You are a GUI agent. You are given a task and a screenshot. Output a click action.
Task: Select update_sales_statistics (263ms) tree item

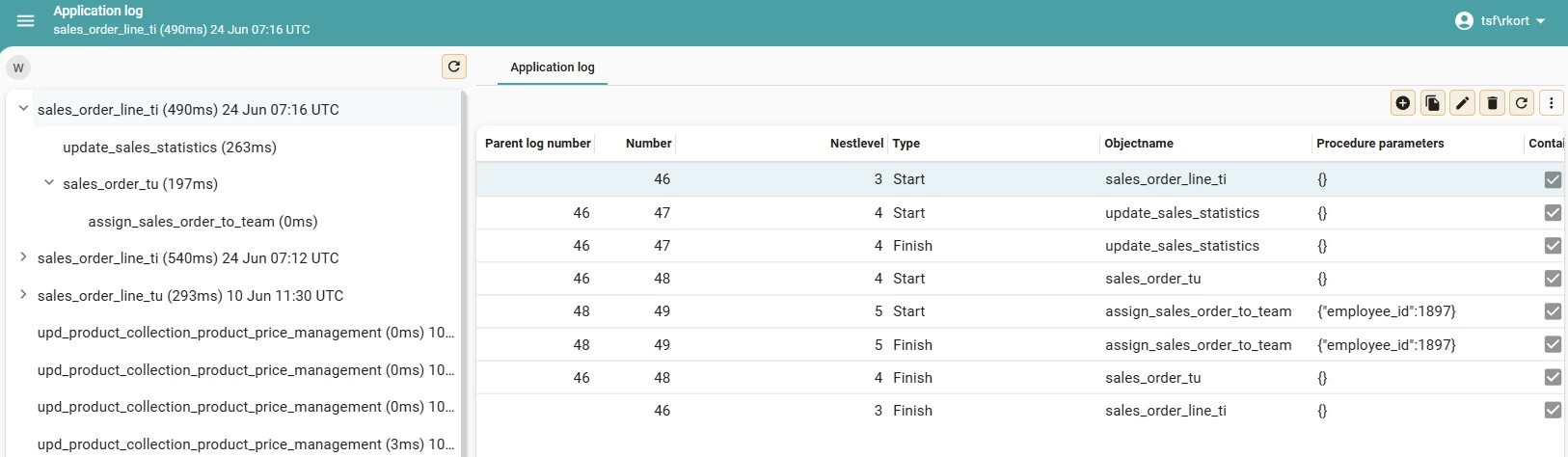click(x=170, y=148)
